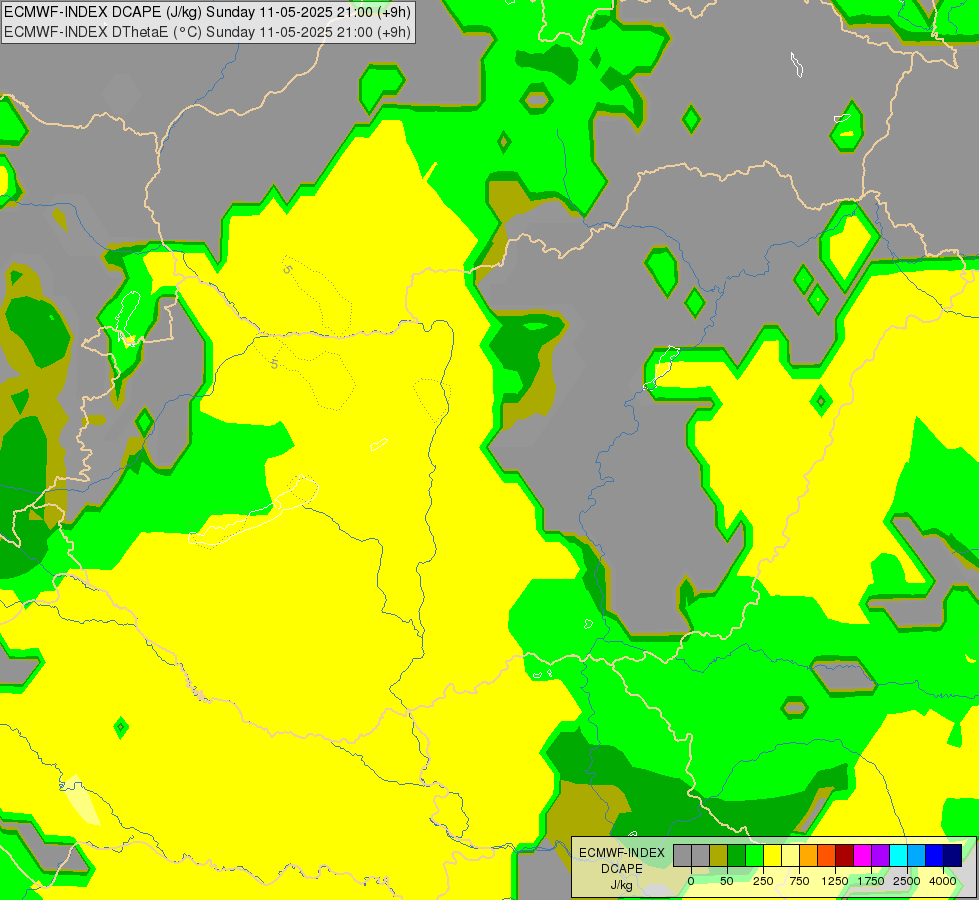Click the pure blue legend swatch
This screenshot has width=979, height=900.
tap(935, 856)
